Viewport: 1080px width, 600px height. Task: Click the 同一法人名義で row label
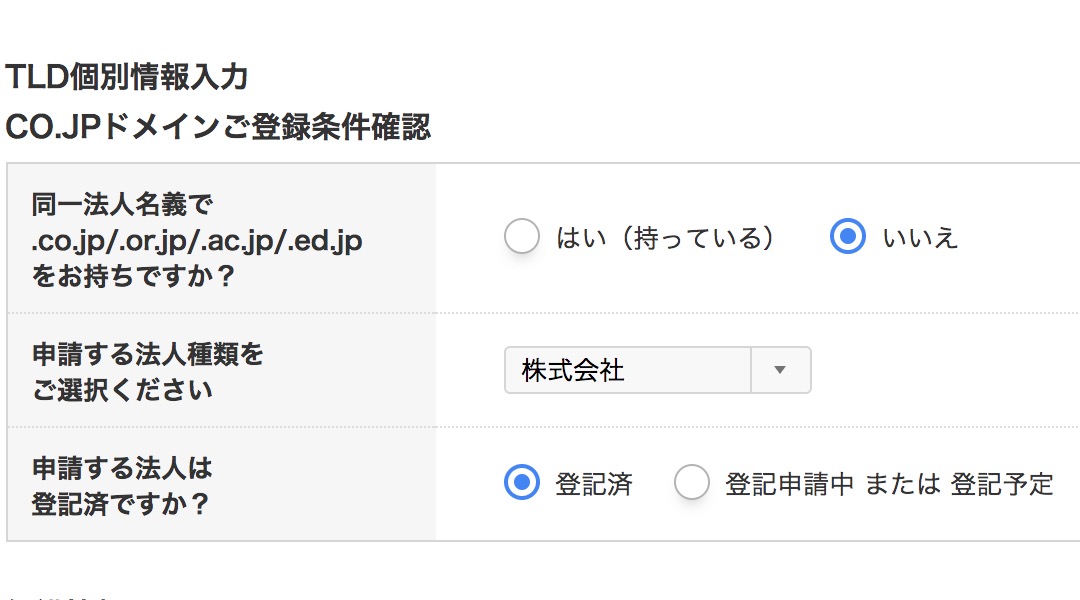(x=123, y=205)
